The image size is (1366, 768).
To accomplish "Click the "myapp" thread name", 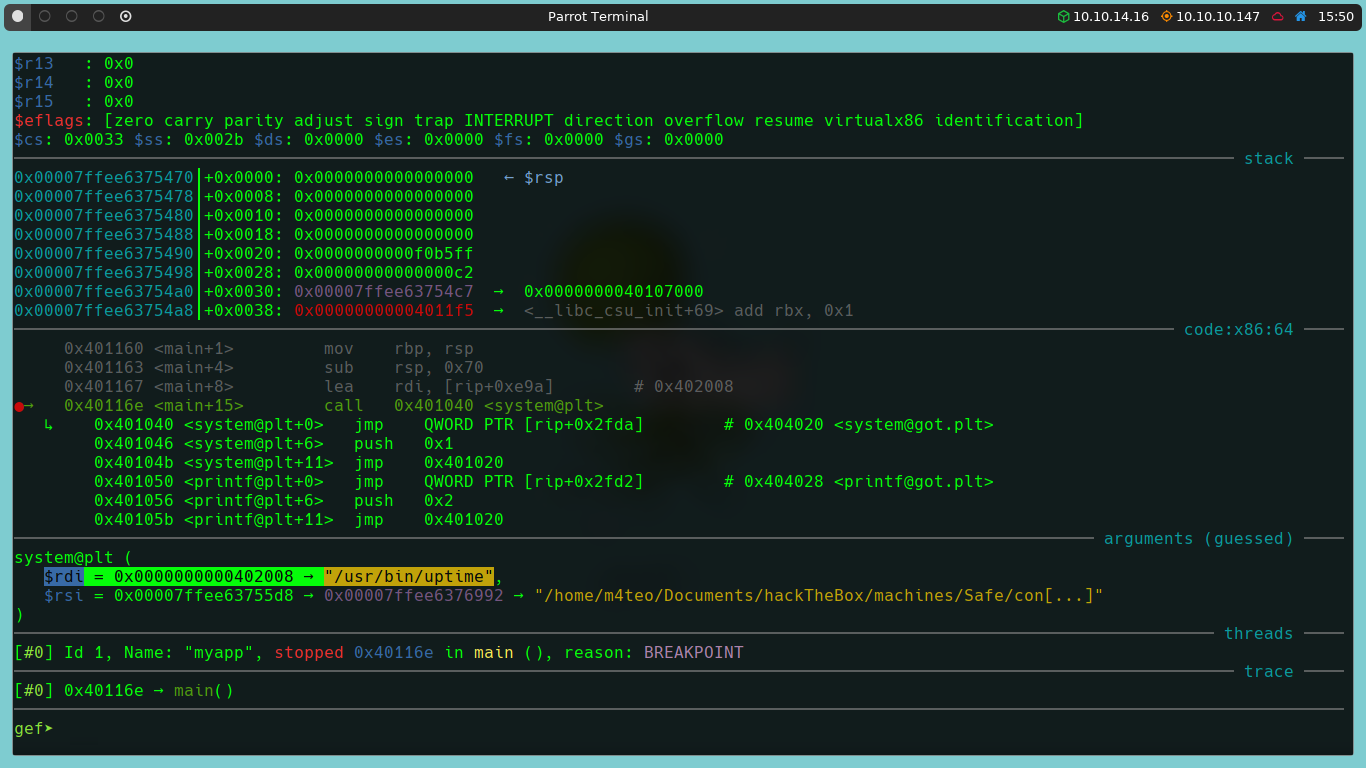I will pos(219,652).
